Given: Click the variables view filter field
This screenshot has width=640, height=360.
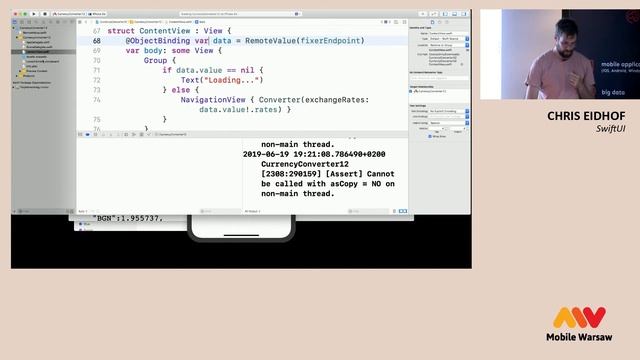Looking at the screenshot, I should point(220,211).
